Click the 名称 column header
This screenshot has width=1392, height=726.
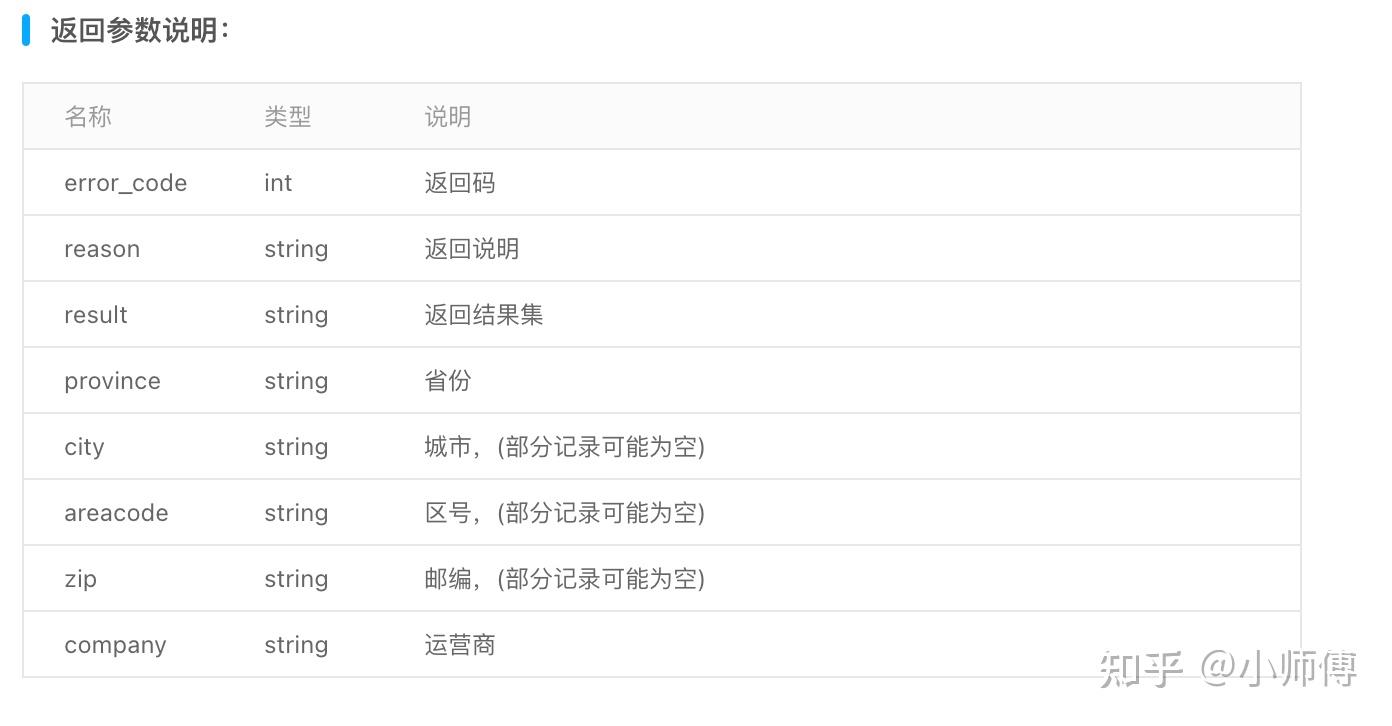click(88, 117)
